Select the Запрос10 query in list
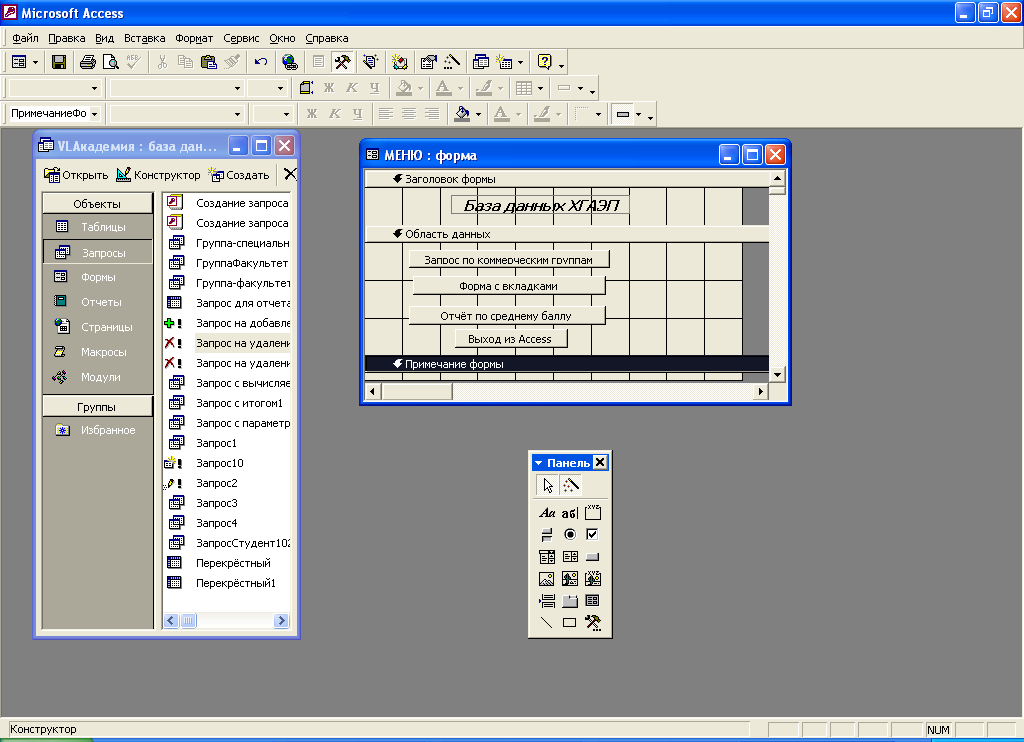The width and height of the screenshot is (1024, 742). pos(219,463)
